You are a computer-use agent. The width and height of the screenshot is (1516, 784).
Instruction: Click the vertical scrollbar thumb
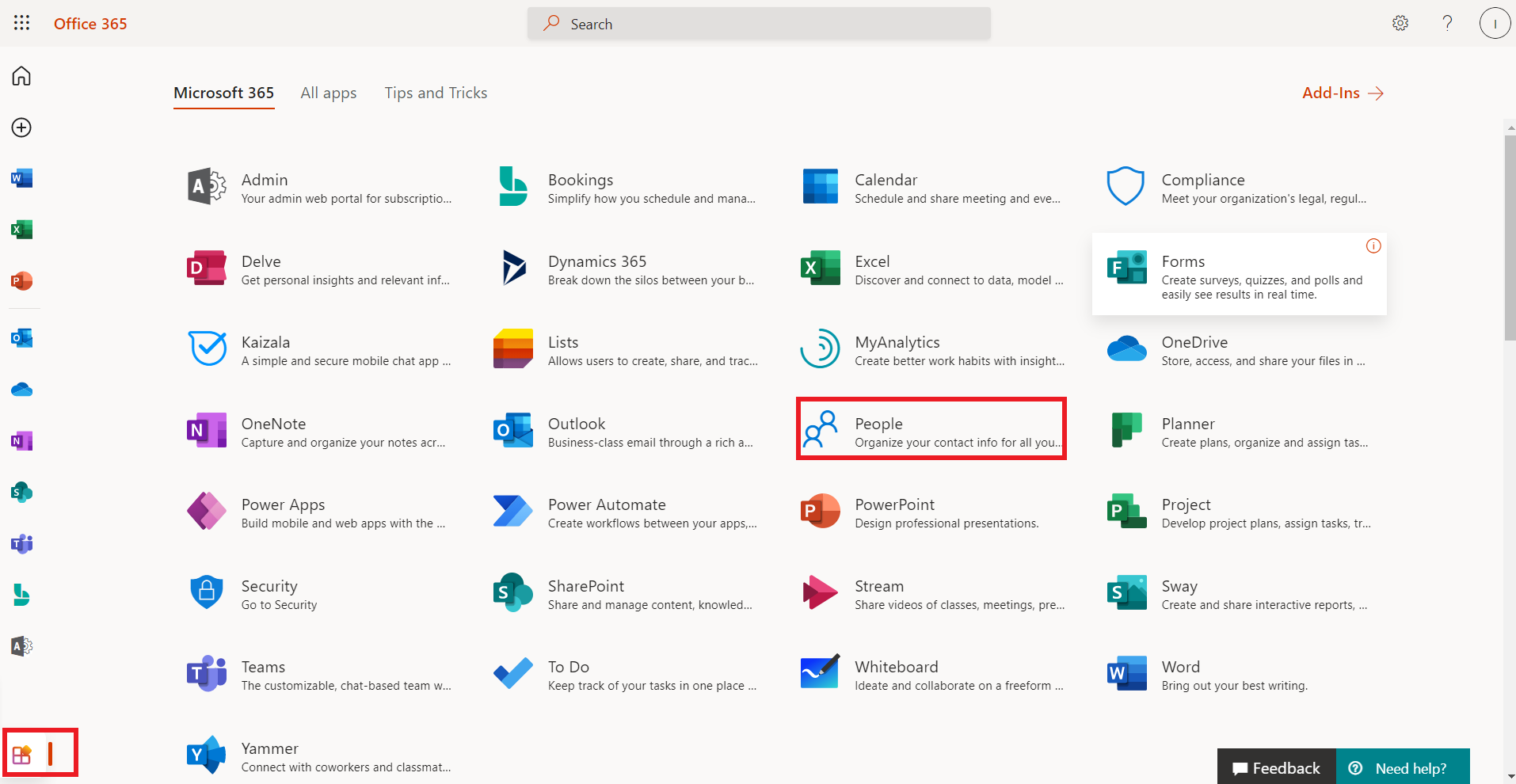coord(1510,238)
